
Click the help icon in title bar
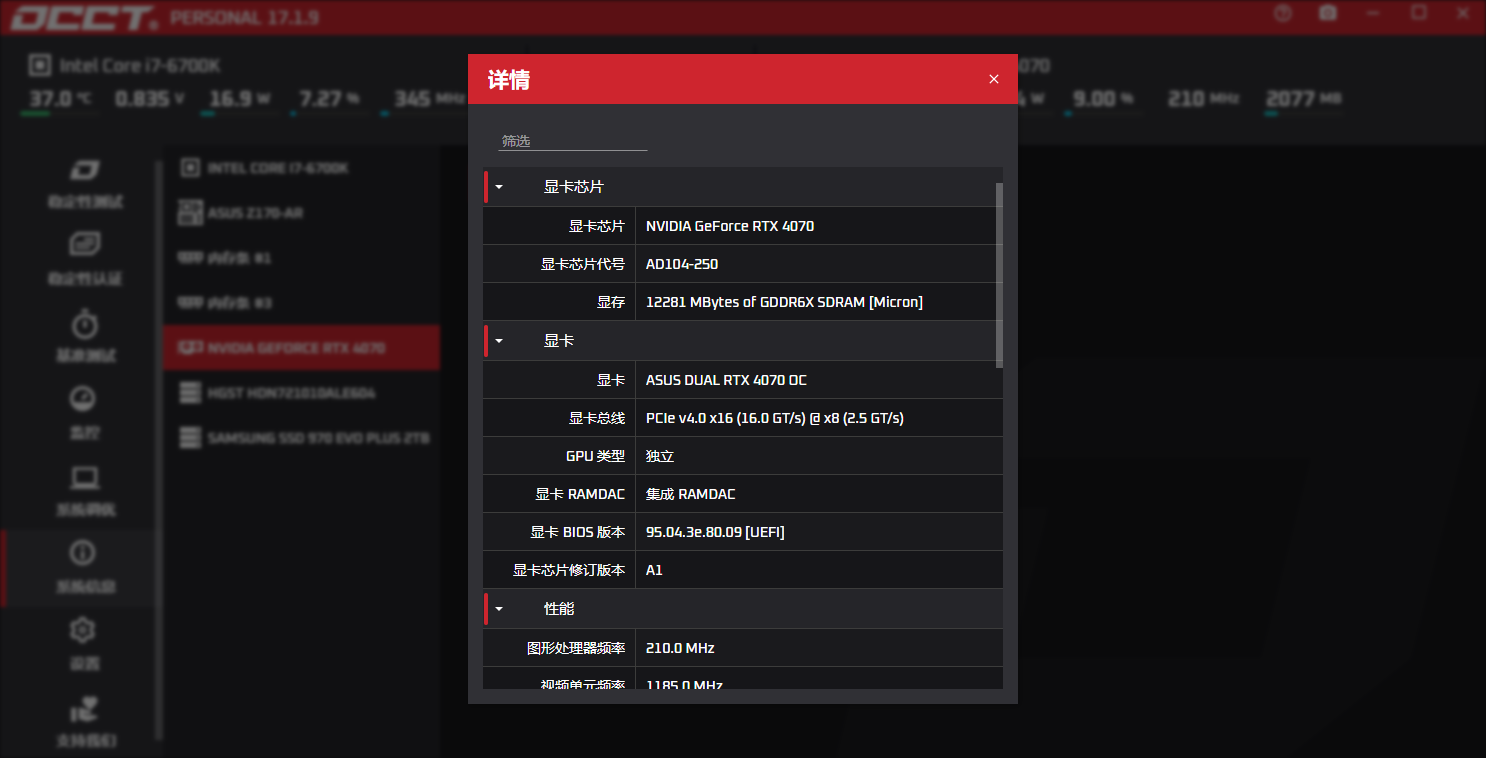point(1284,13)
